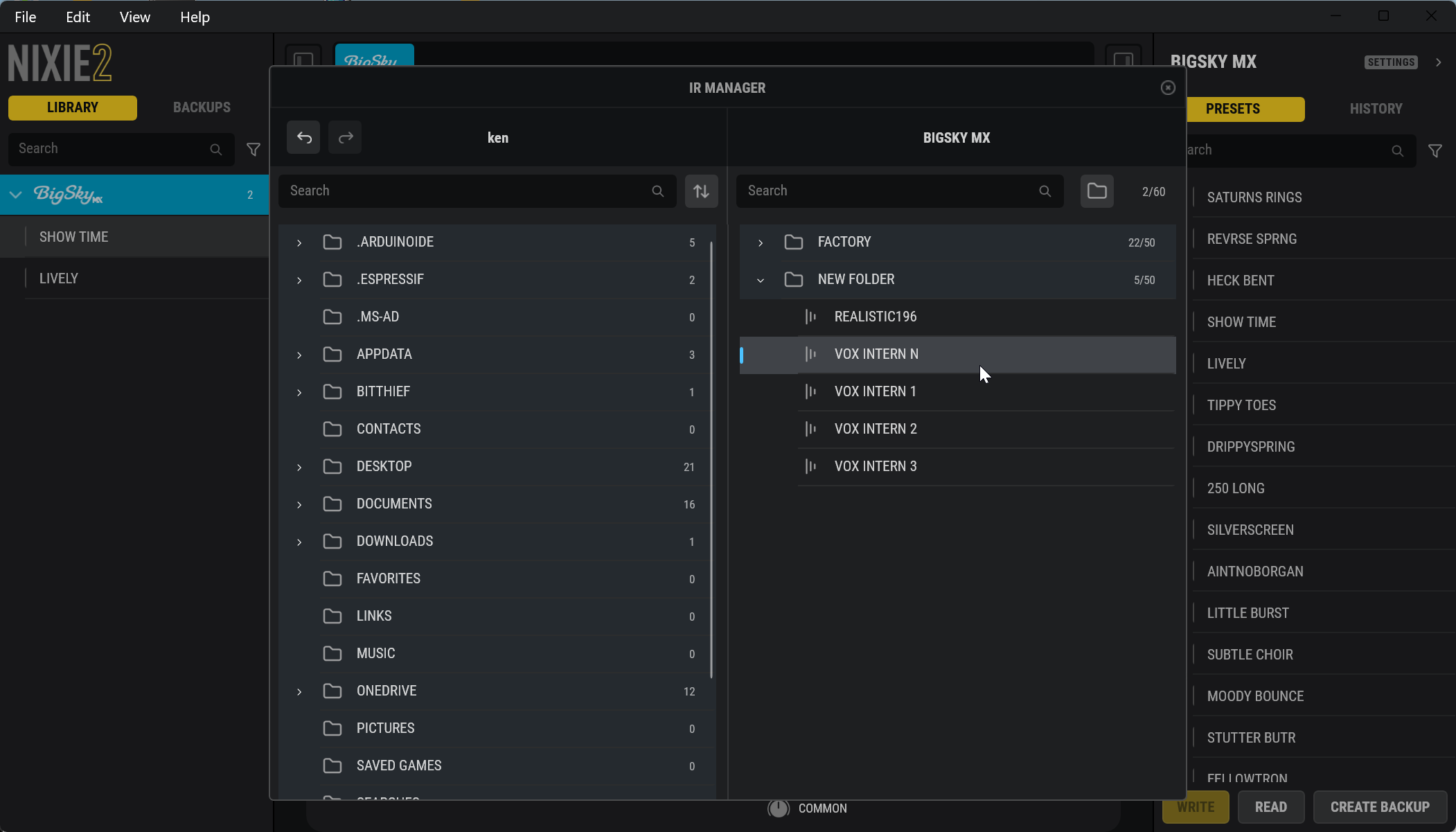Open the PICTURES folder

497,728
